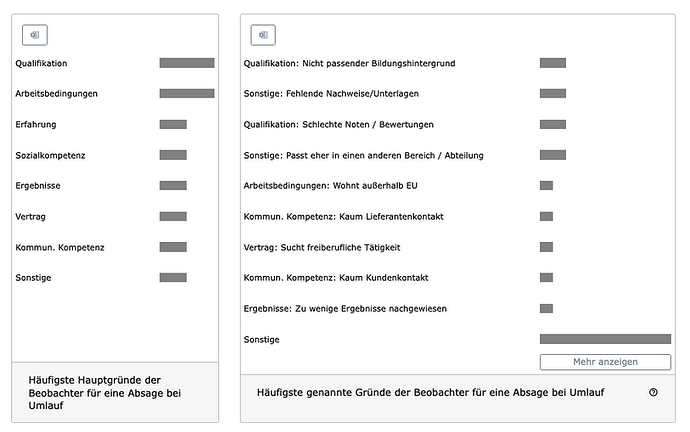Click the Kommun. Kompetenz label in the left panel

[x=60, y=247]
